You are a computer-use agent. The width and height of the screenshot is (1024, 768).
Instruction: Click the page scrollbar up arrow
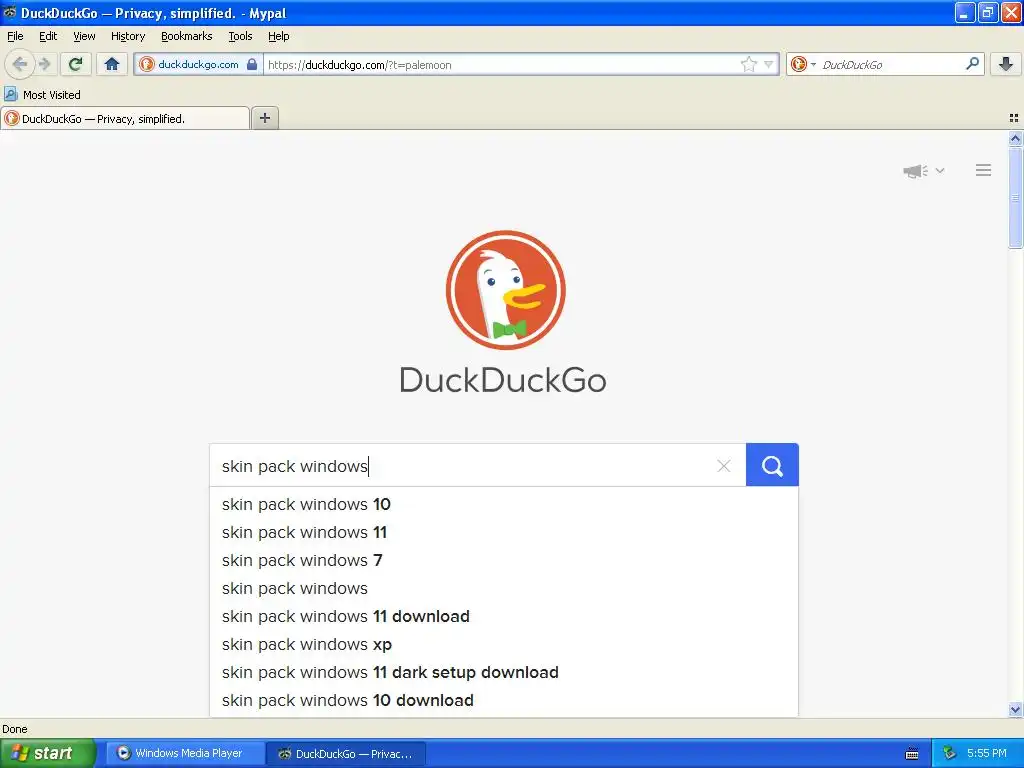(1015, 138)
